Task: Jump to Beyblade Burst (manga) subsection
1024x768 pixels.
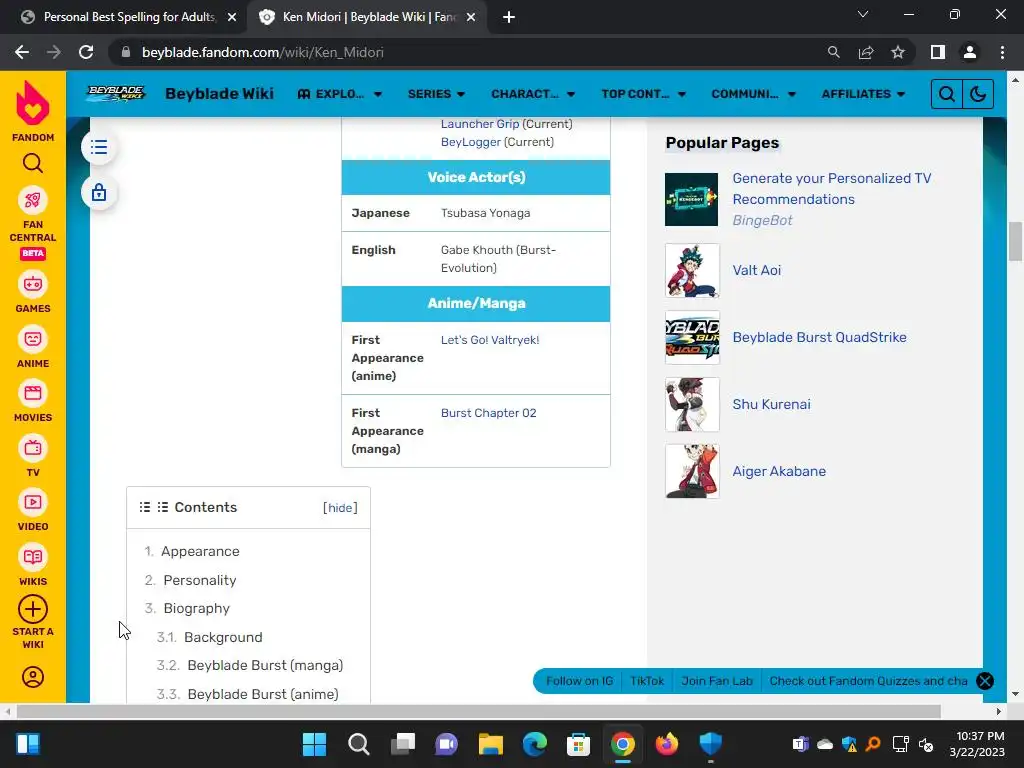Action: tap(265, 665)
